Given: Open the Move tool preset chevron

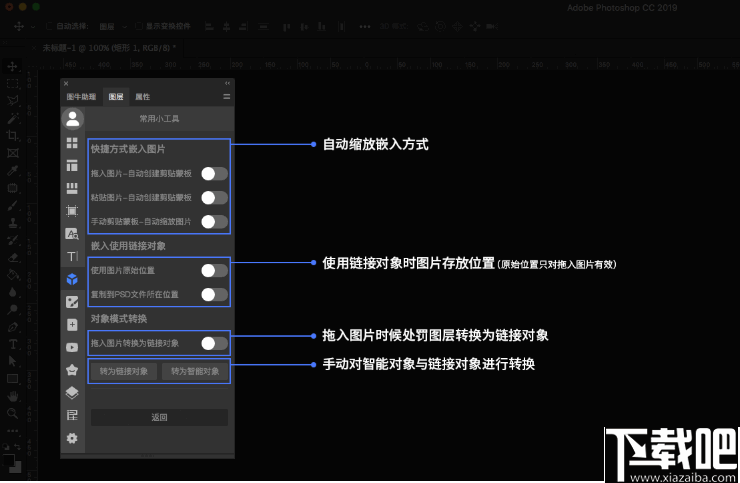Looking at the screenshot, I should [33, 27].
